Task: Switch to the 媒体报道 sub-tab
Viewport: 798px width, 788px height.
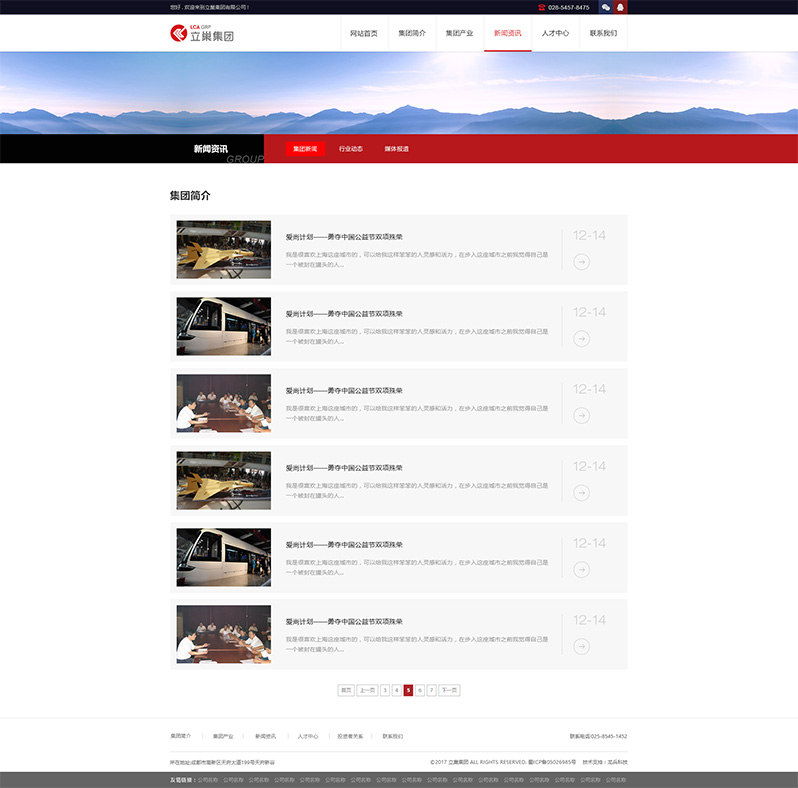Action: click(x=397, y=149)
